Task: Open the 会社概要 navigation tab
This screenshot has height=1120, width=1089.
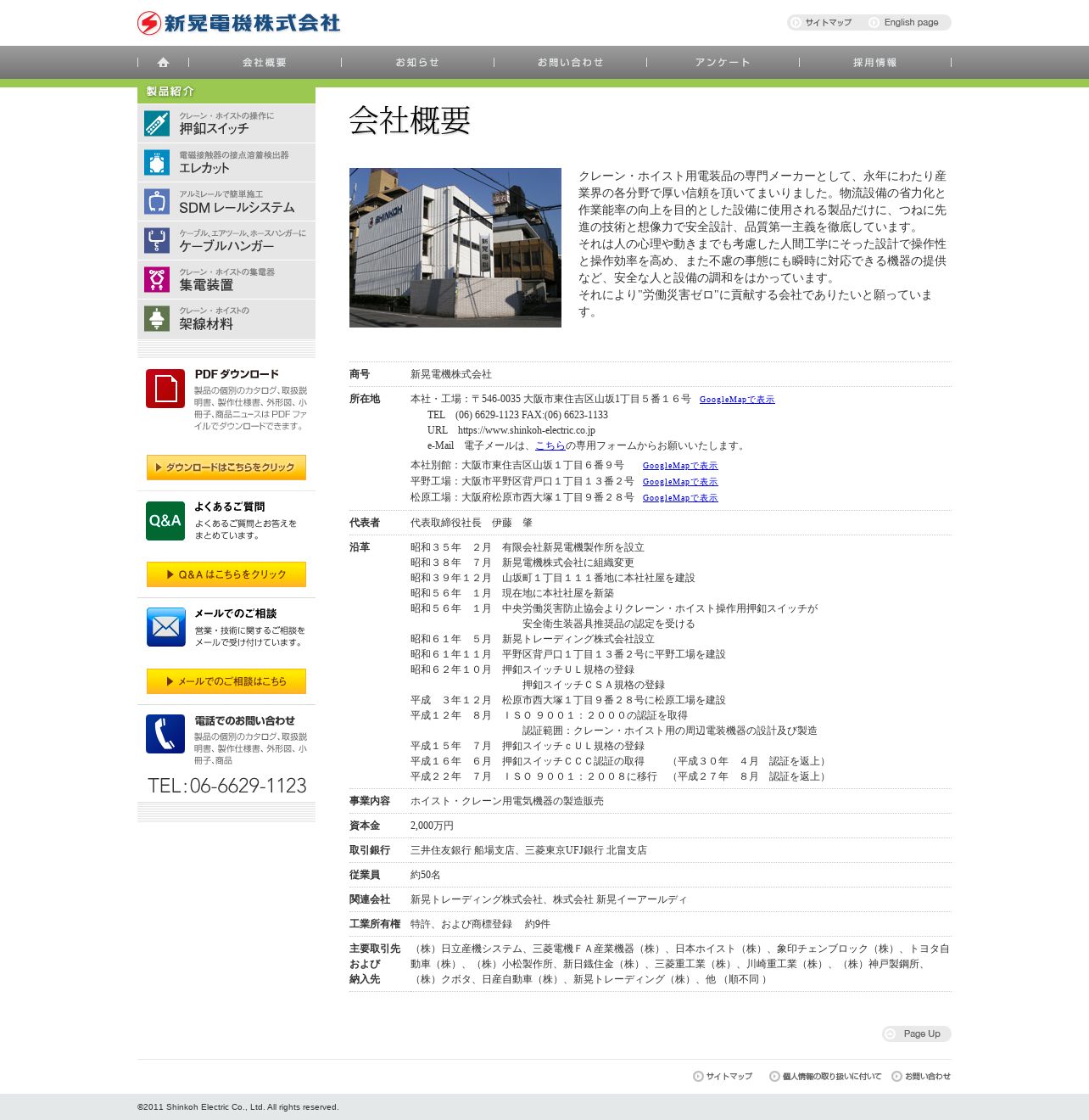Action: pyautogui.click(x=265, y=62)
